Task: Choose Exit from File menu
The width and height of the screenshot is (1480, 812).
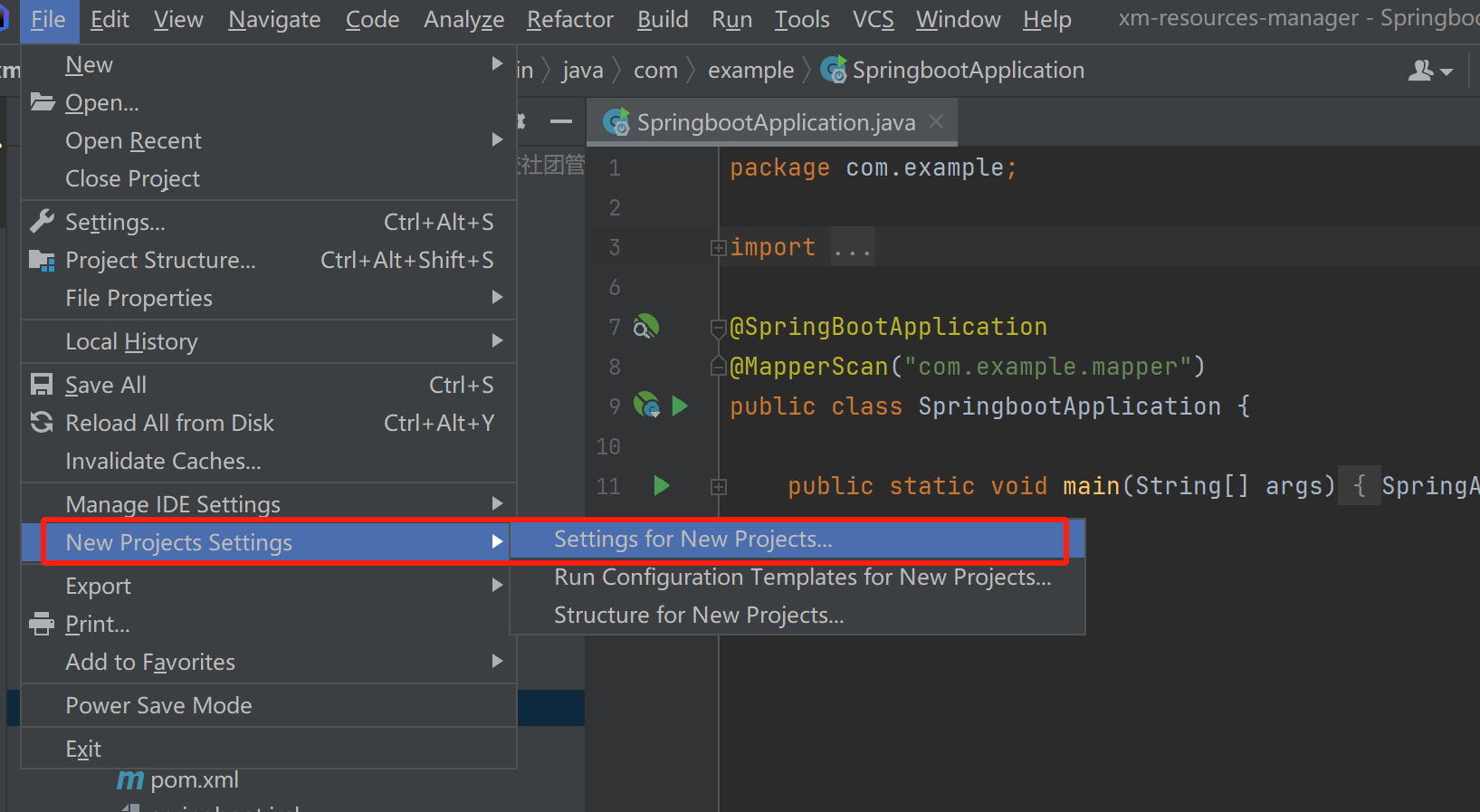Action: click(269, 750)
